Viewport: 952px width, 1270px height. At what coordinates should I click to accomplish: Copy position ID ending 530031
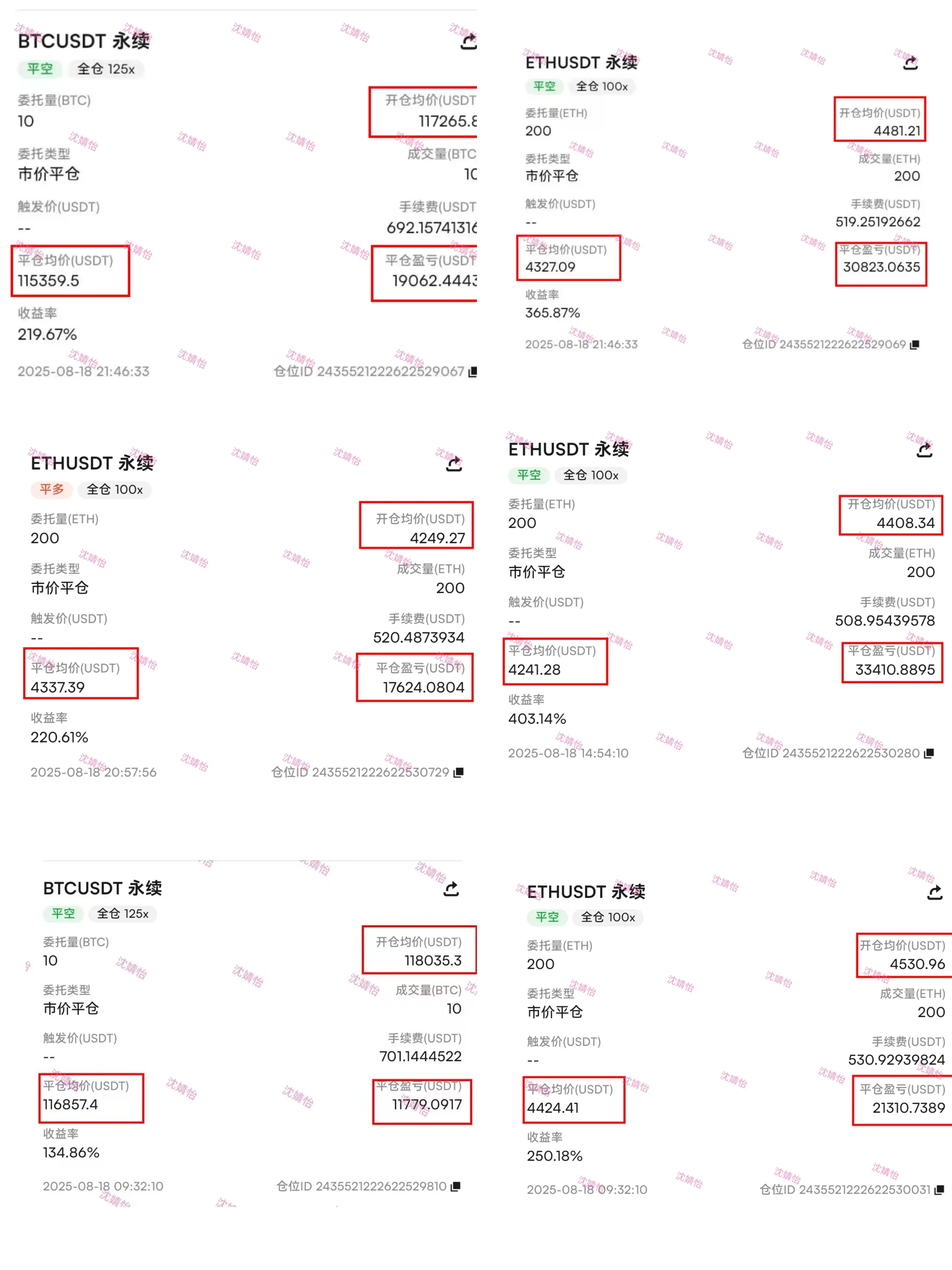pos(939,1190)
